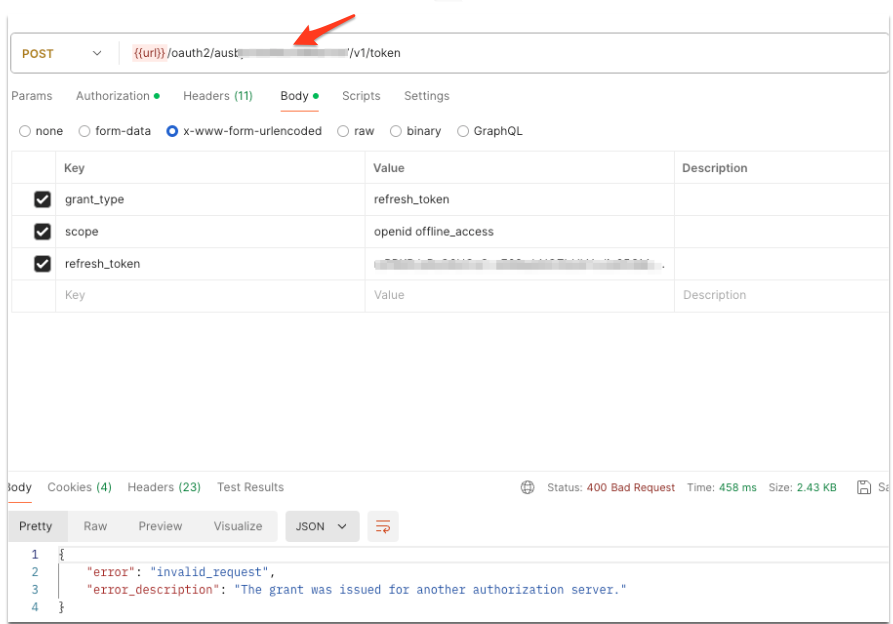The height and width of the screenshot is (624, 893).
Task: Open the Test Results tab
Action: point(250,487)
